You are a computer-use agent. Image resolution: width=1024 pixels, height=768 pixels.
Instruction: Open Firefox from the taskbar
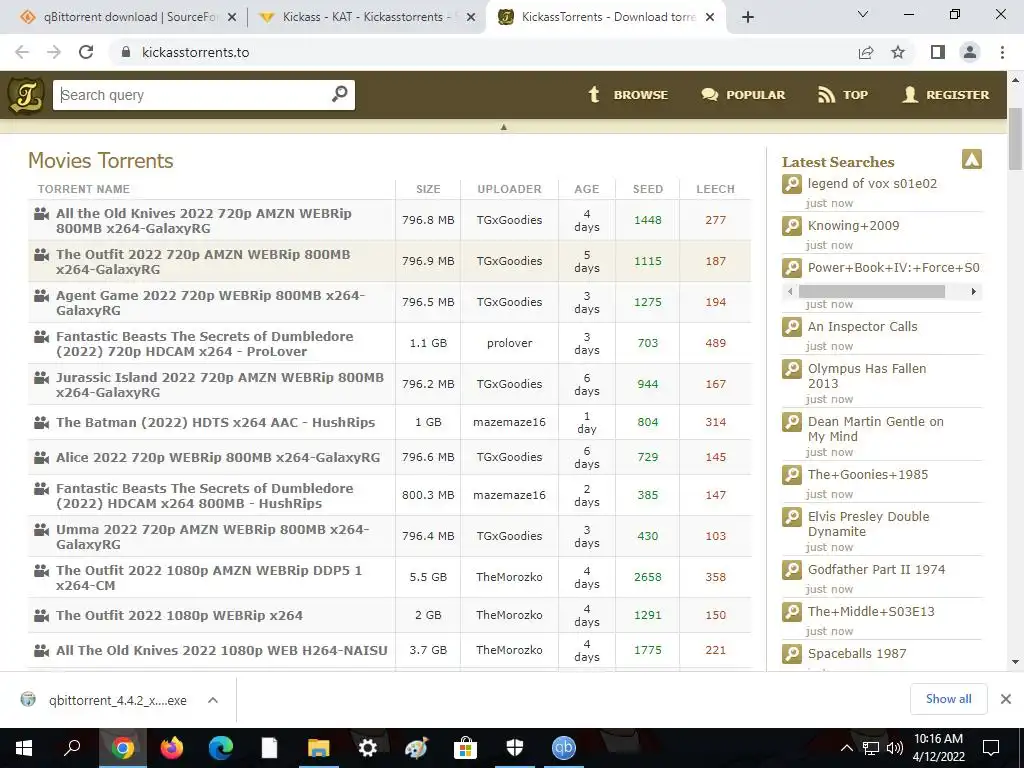tap(172, 747)
